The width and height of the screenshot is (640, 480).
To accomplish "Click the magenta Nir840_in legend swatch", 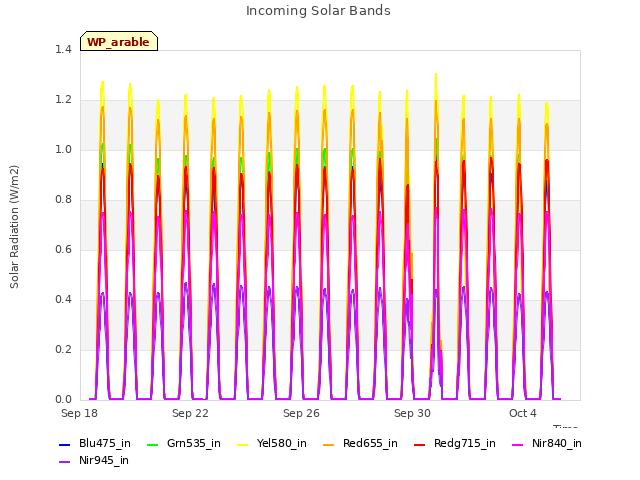I will (x=518, y=444).
